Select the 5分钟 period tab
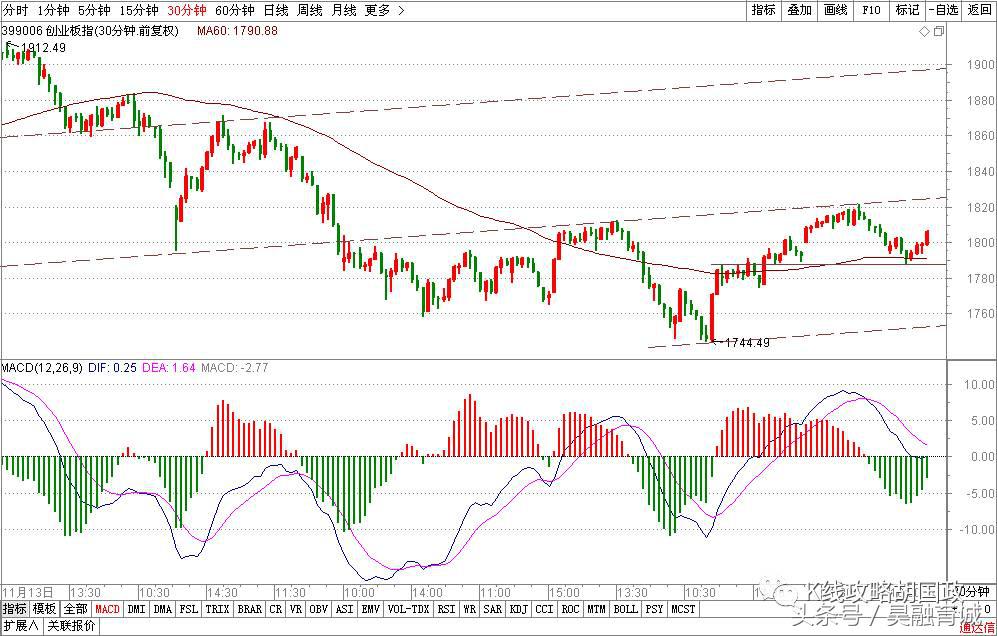The width and height of the screenshot is (997, 636). (x=94, y=10)
